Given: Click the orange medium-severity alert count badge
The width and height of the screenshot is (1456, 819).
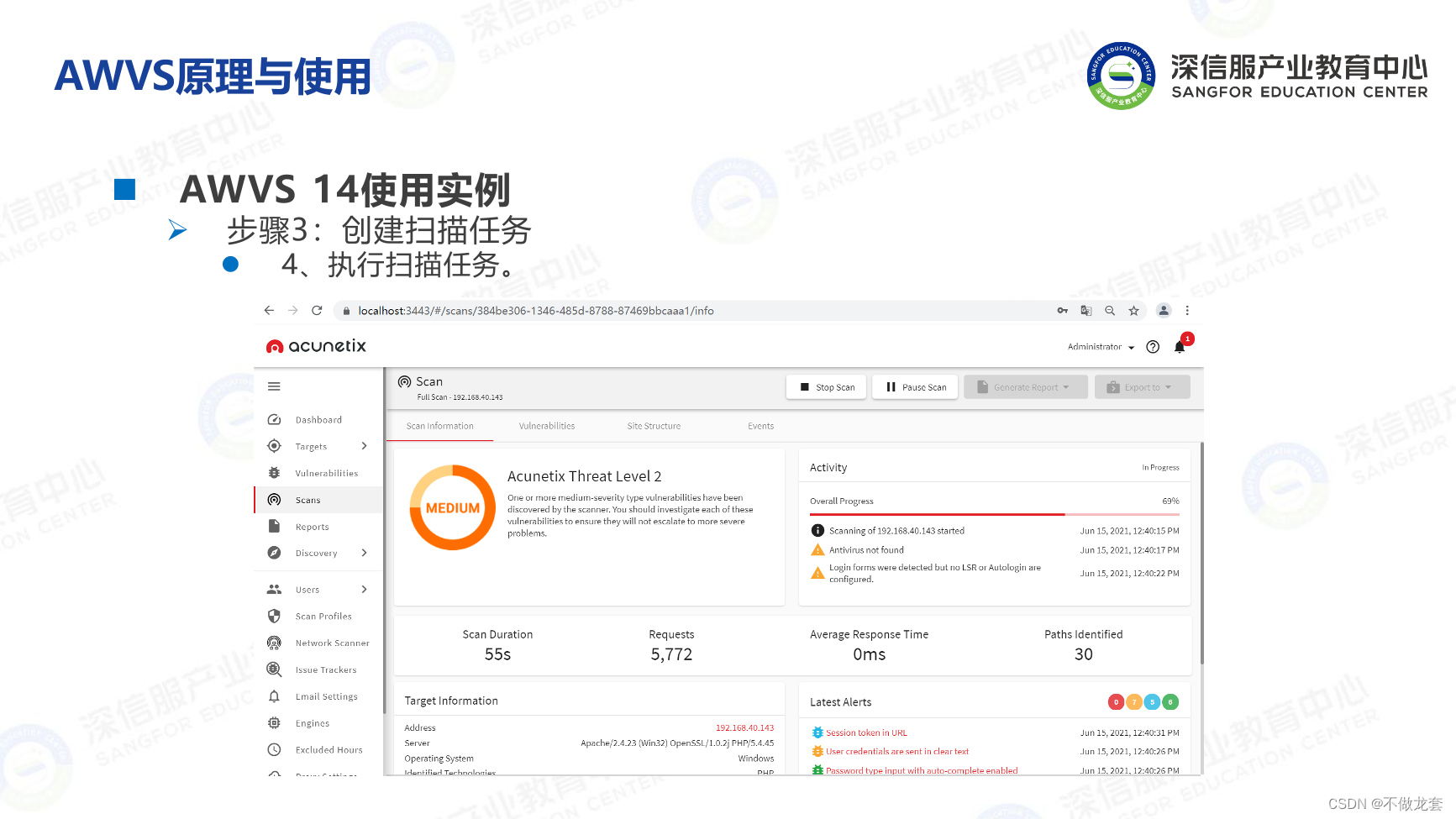Looking at the screenshot, I should 1134,702.
